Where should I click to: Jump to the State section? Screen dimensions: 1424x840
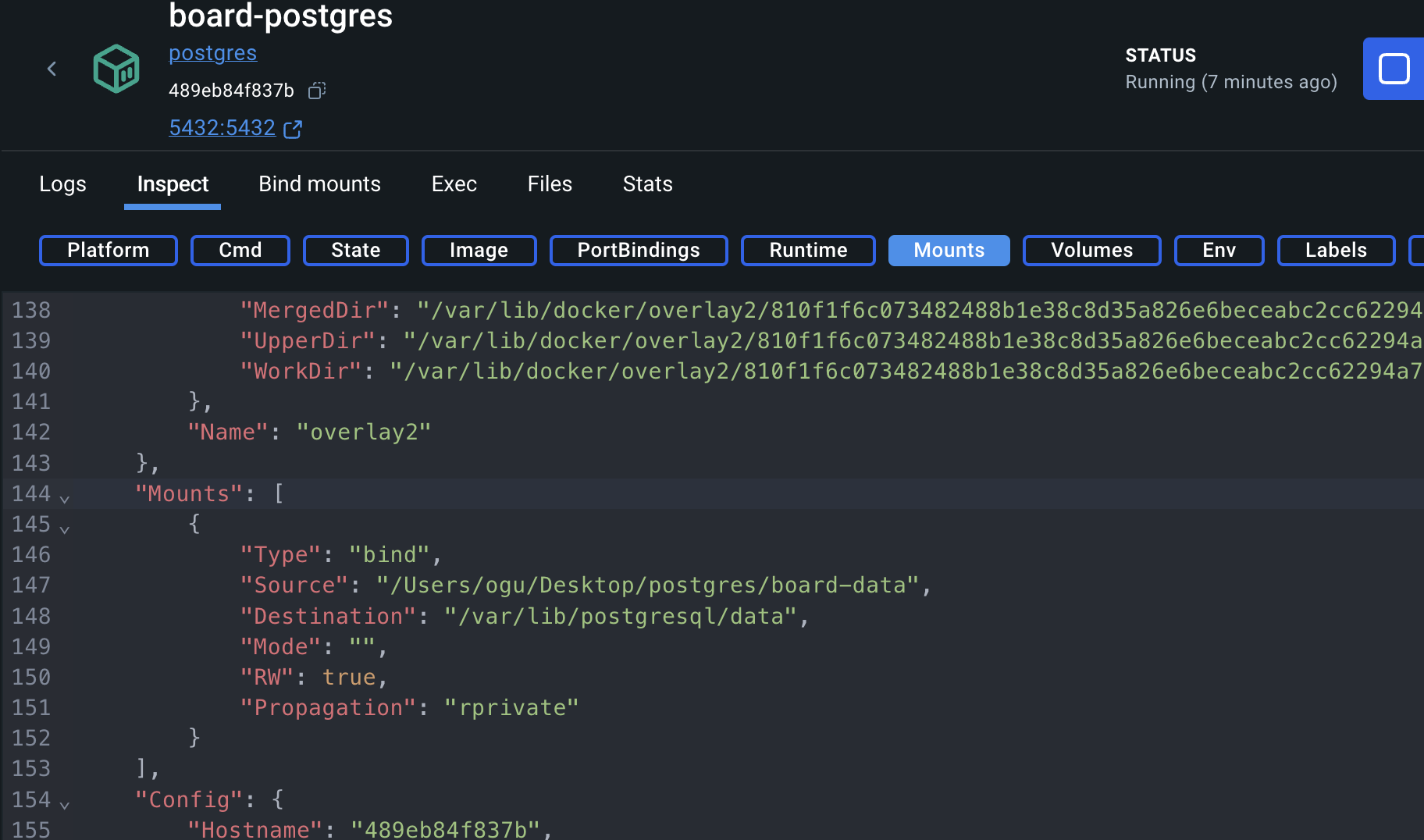point(356,251)
